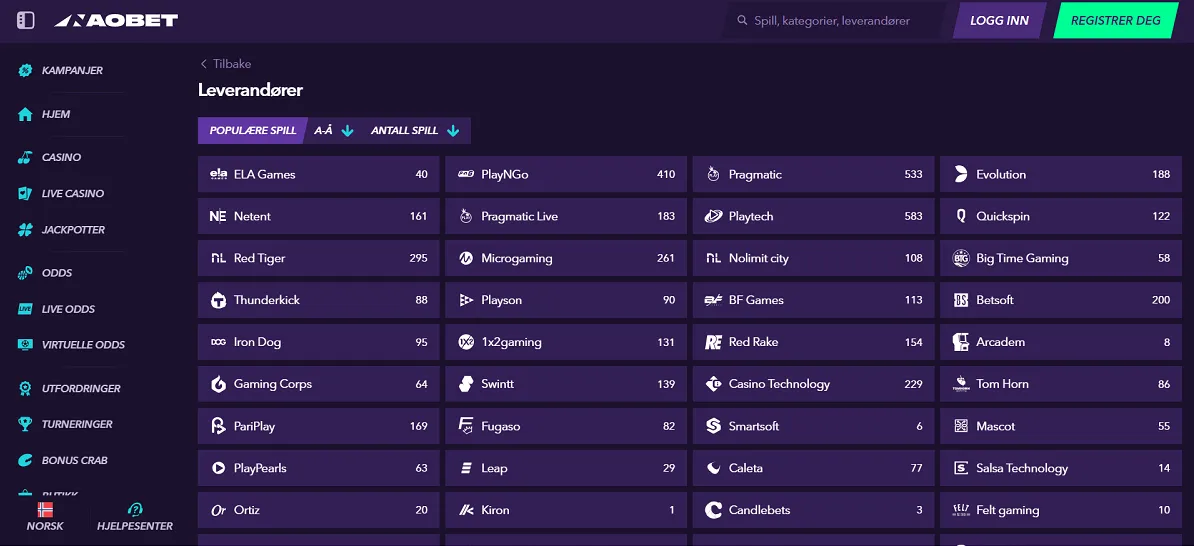This screenshot has width=1194, height=546.
Task: Open Casino cherry icon
Action: 25,158
